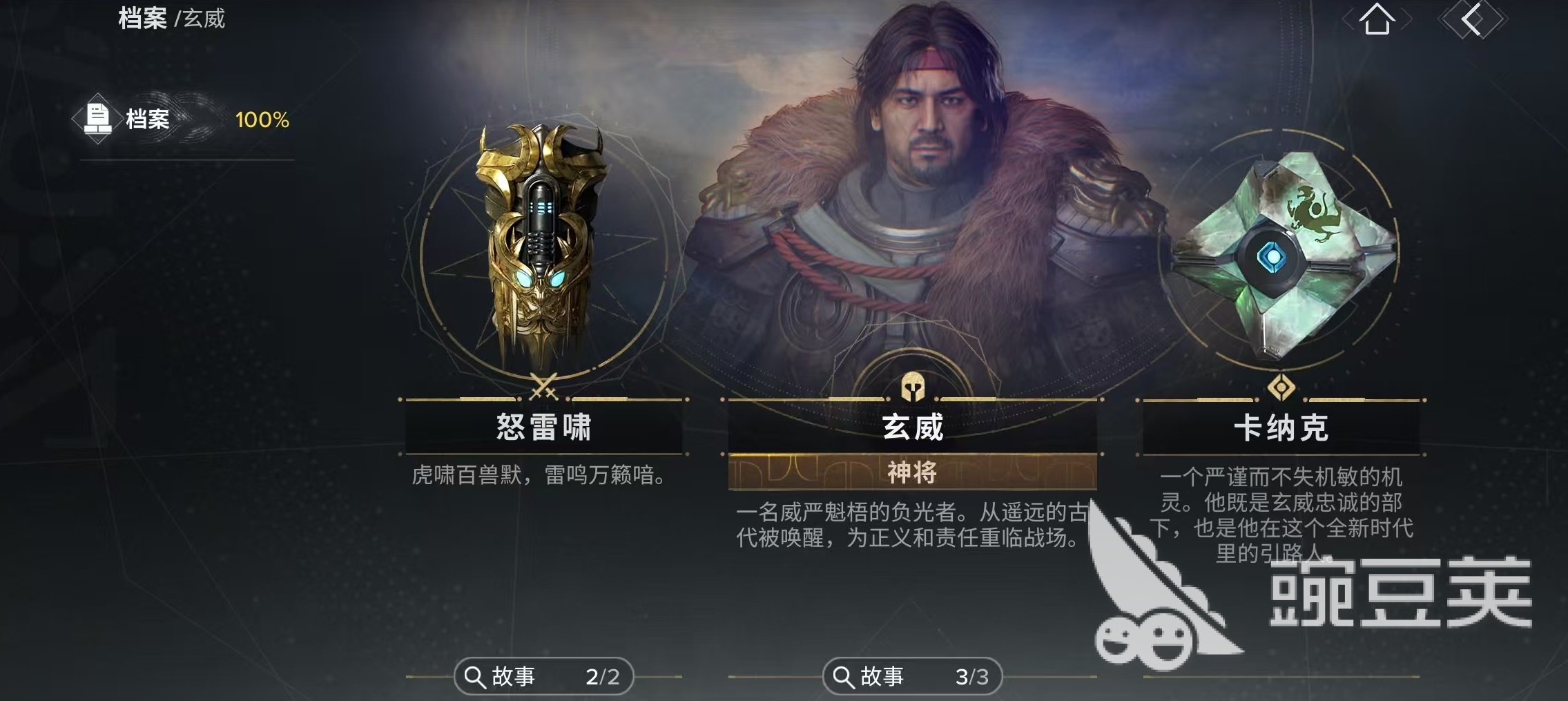
Task: Select the 档案 document icon
Action: click(x=97, y=119)
